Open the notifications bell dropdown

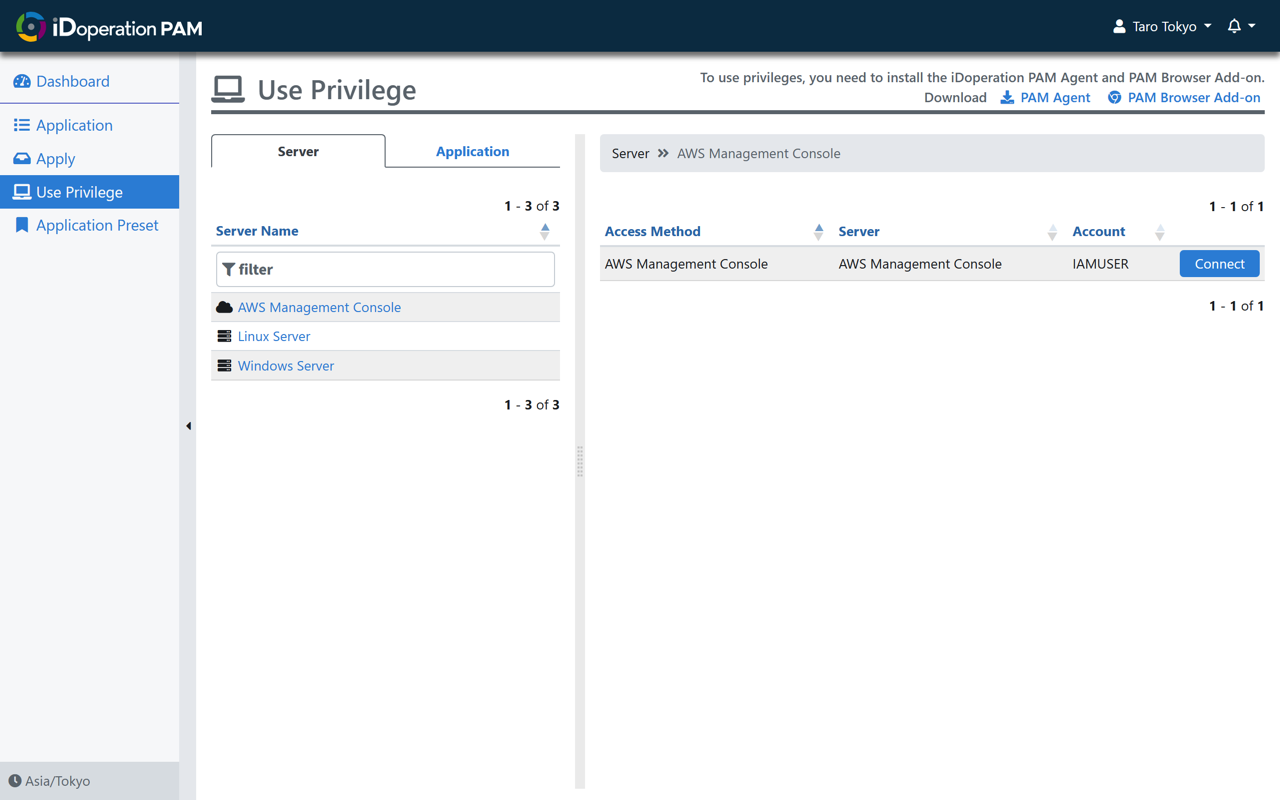point(1241,26)
